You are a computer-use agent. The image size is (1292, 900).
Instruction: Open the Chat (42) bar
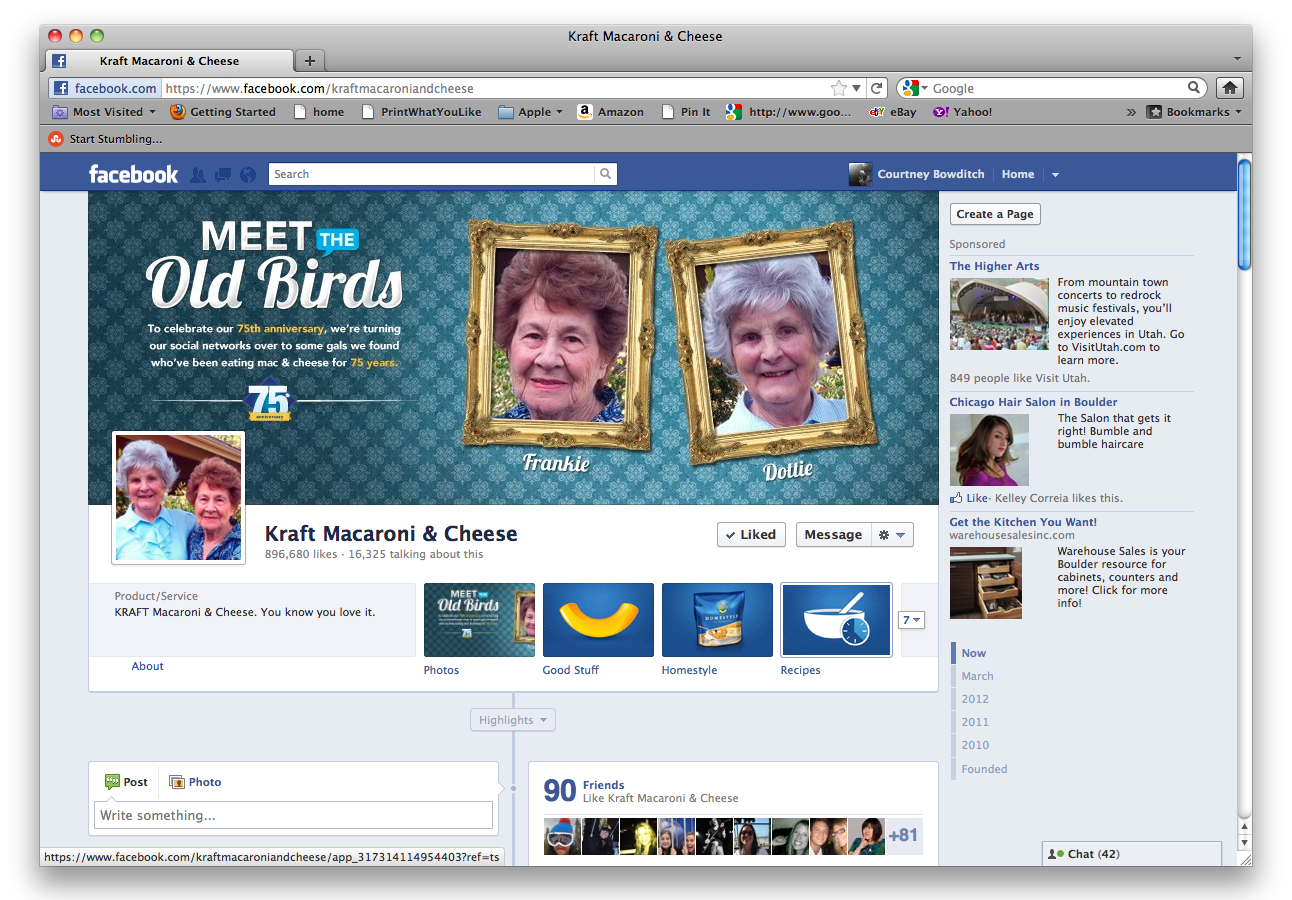1132,854
